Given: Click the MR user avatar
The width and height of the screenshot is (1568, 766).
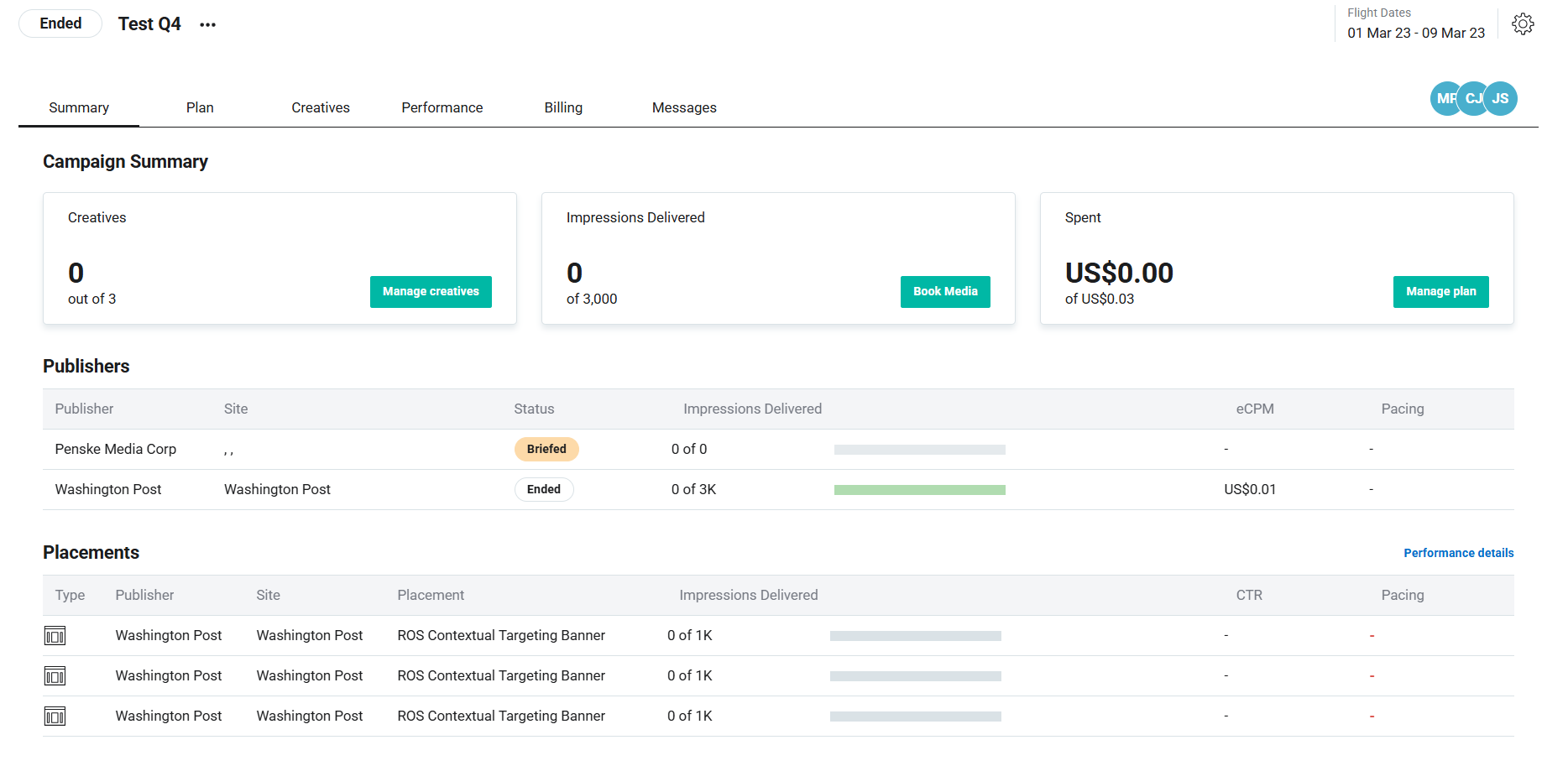Looking at the screenshot, I should point(1444,98).
